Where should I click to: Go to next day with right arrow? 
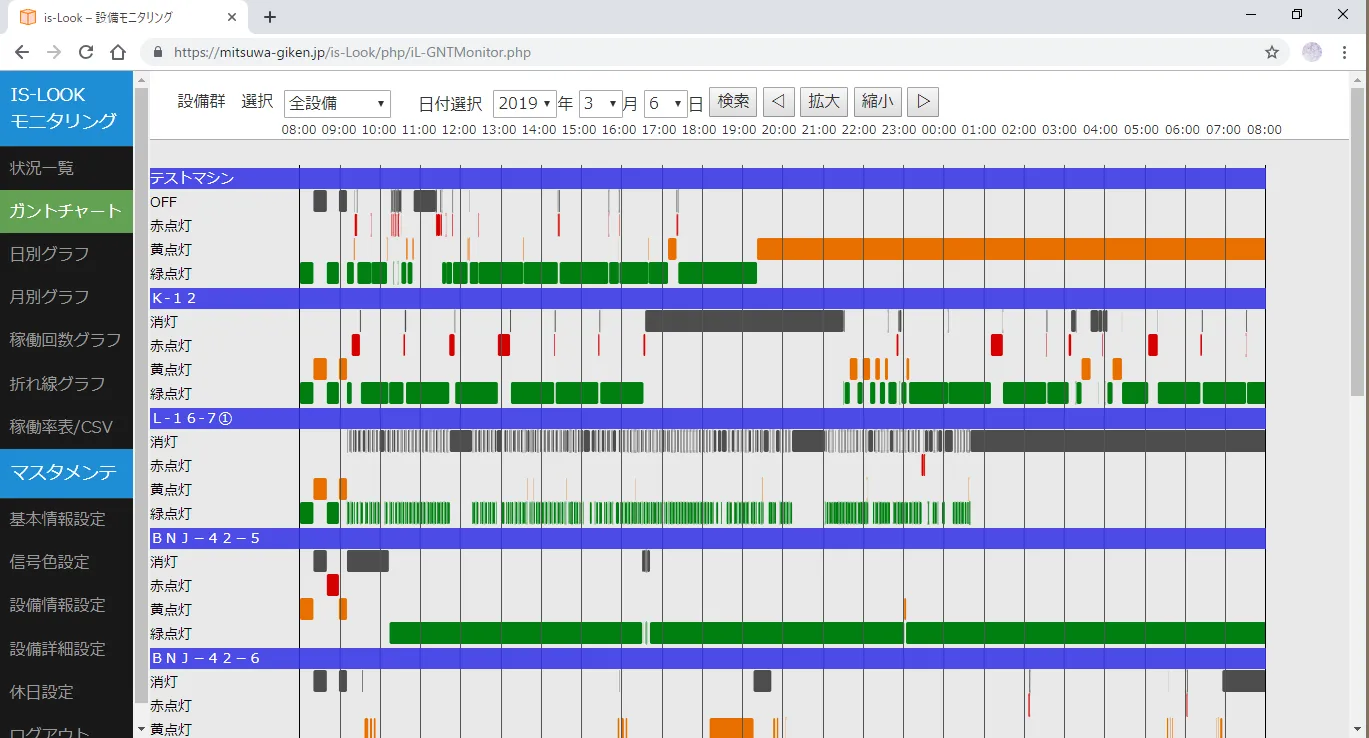pyautogui.click(x=923, y=101)
